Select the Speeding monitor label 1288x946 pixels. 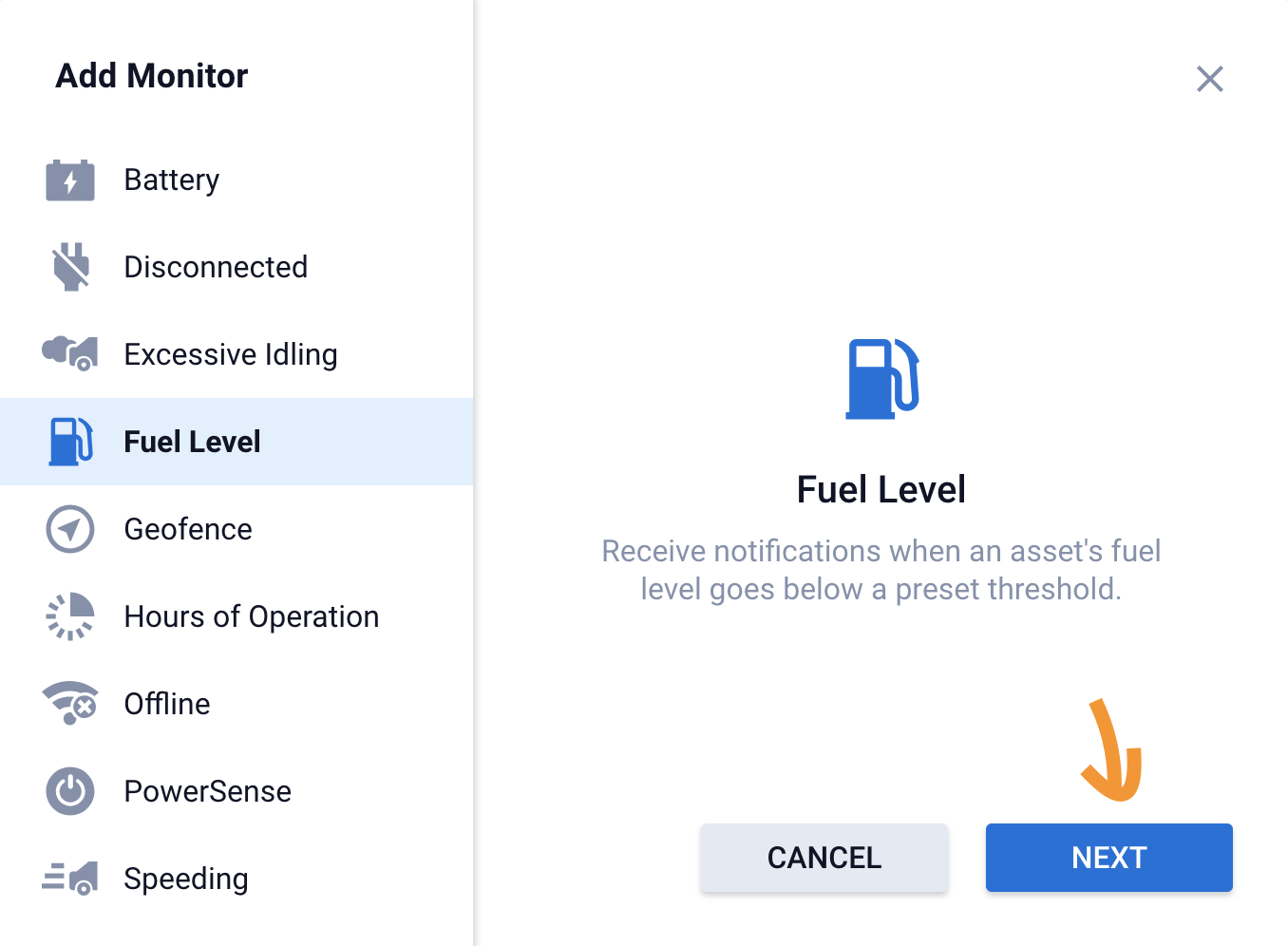tap(186, 879)
